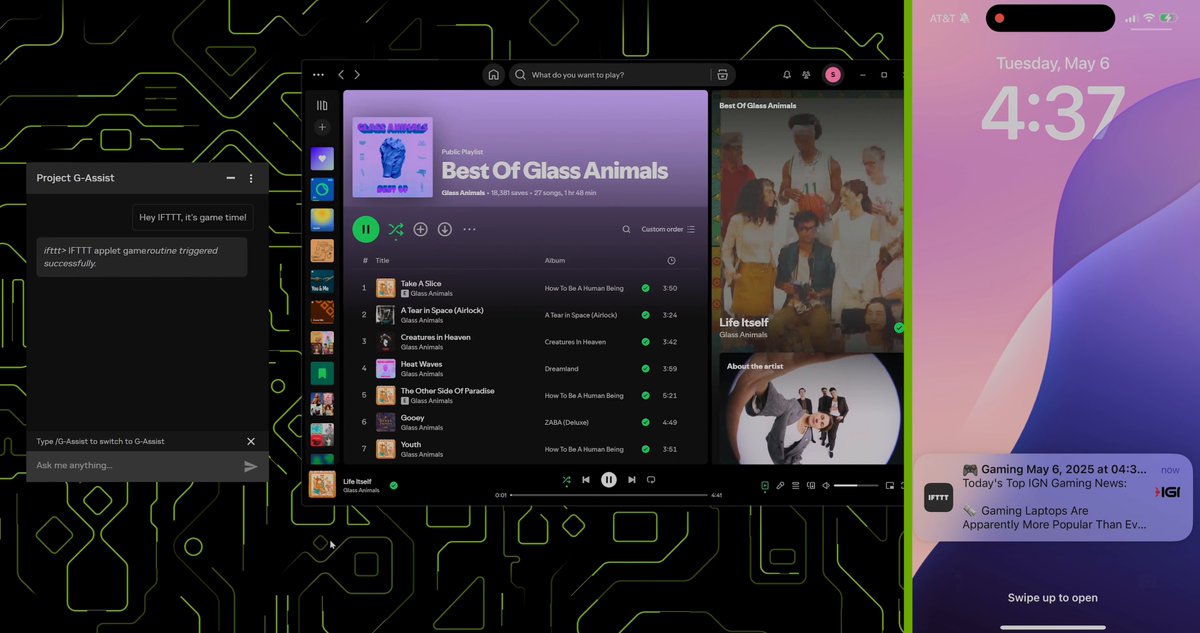
Task: Open the miniplayer icon
Action: (889, 486)
